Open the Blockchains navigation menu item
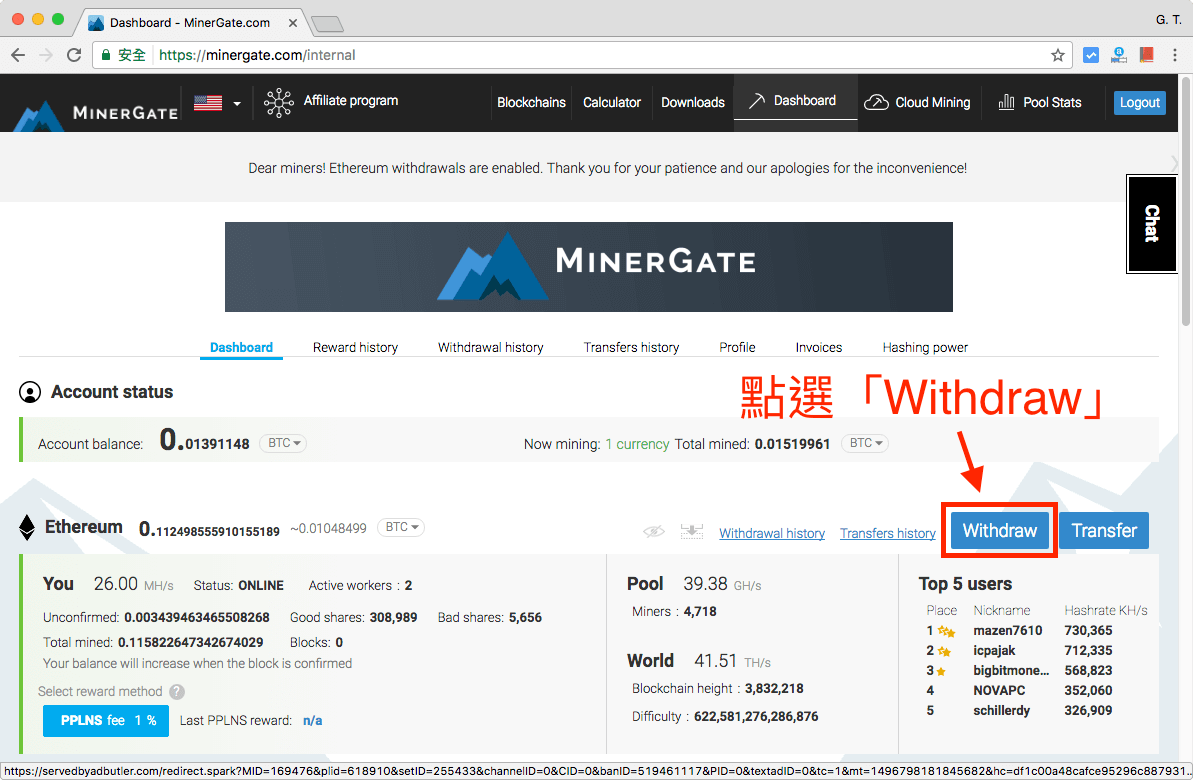Image resolution: width=1193 pixels, height=780 pixels. click(531, 102)
